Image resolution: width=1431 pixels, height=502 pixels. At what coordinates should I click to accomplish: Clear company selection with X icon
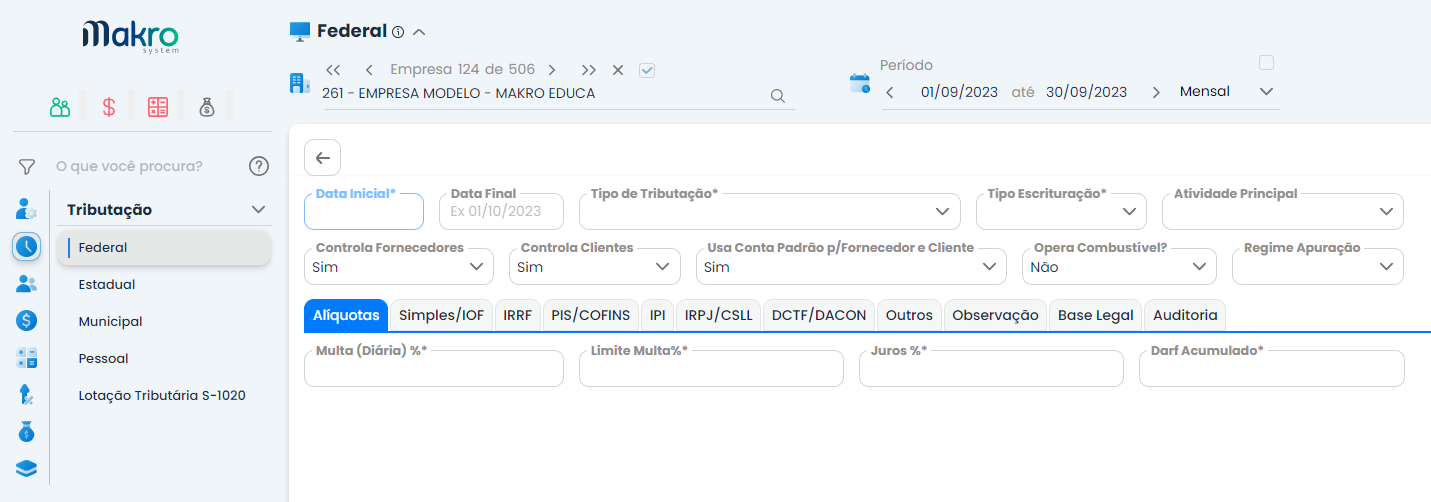click(x=618, y=70)
